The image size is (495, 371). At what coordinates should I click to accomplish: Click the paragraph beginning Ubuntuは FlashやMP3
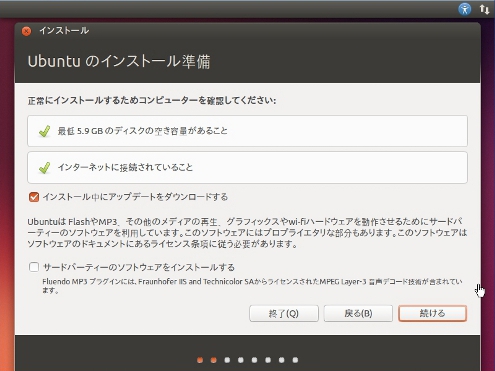247,233
